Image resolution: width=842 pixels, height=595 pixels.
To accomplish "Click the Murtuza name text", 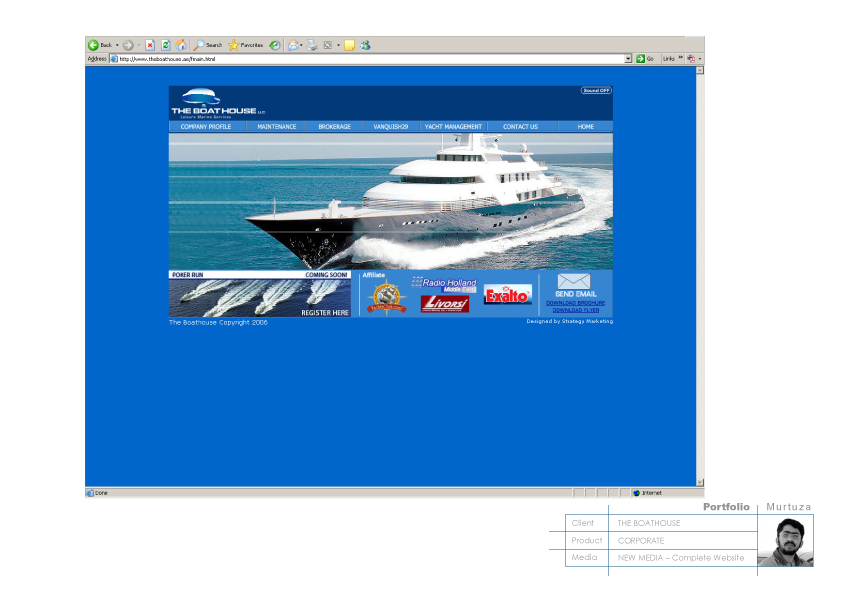I will pyautogui.click(x=788, y=507).
